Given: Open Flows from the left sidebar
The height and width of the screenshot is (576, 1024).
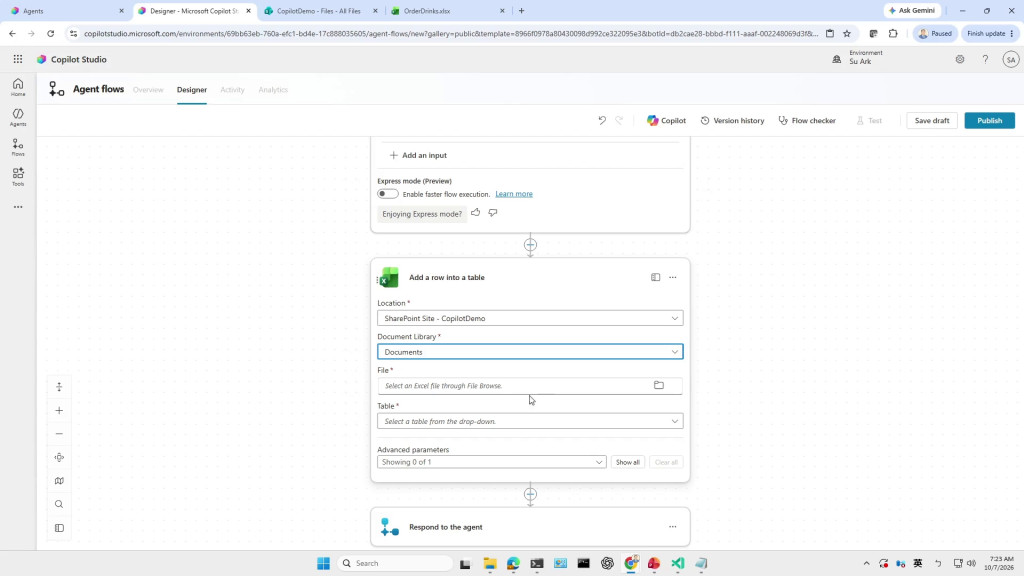Looking at the screenshot, I should click(x=18, y=147).
